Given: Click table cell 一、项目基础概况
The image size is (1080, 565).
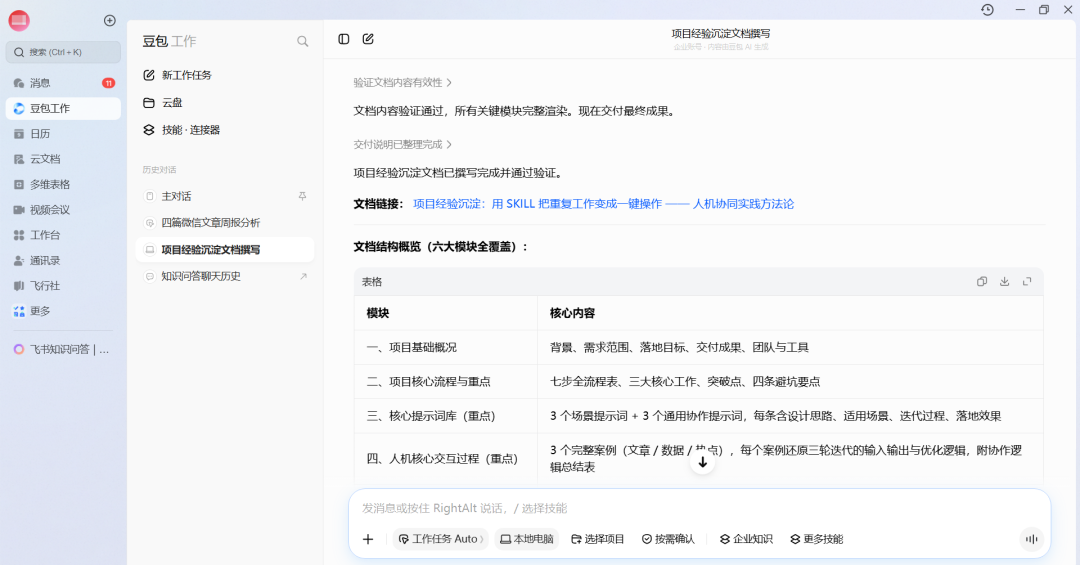Looking at the screenshot, I should (446, 347).
